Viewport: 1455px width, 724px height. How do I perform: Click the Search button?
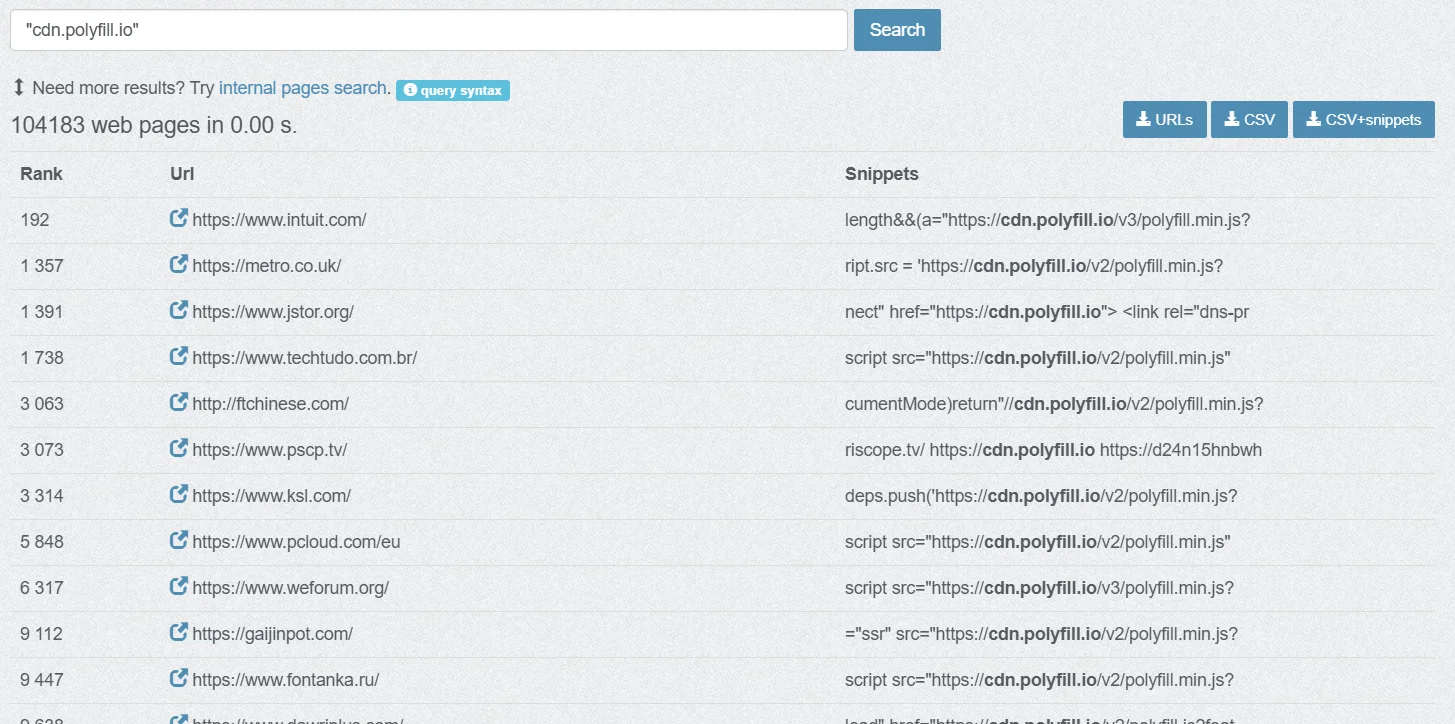point(897,30)
